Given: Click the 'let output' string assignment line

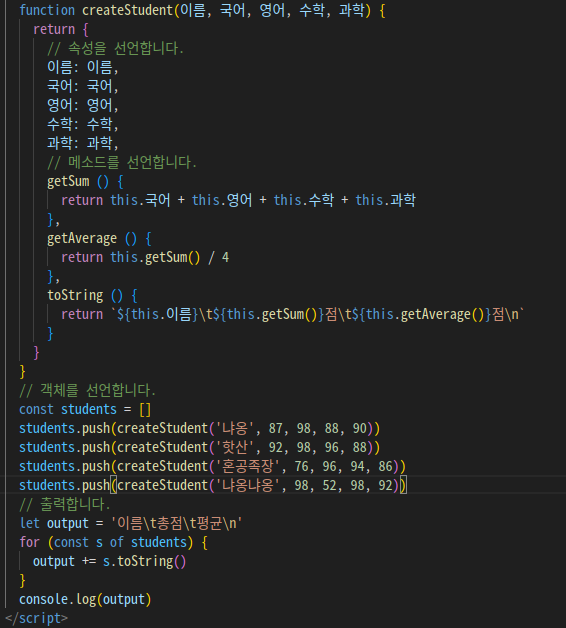Looking at the screenshot, I should pyautogui.click(x=131, y=523).
